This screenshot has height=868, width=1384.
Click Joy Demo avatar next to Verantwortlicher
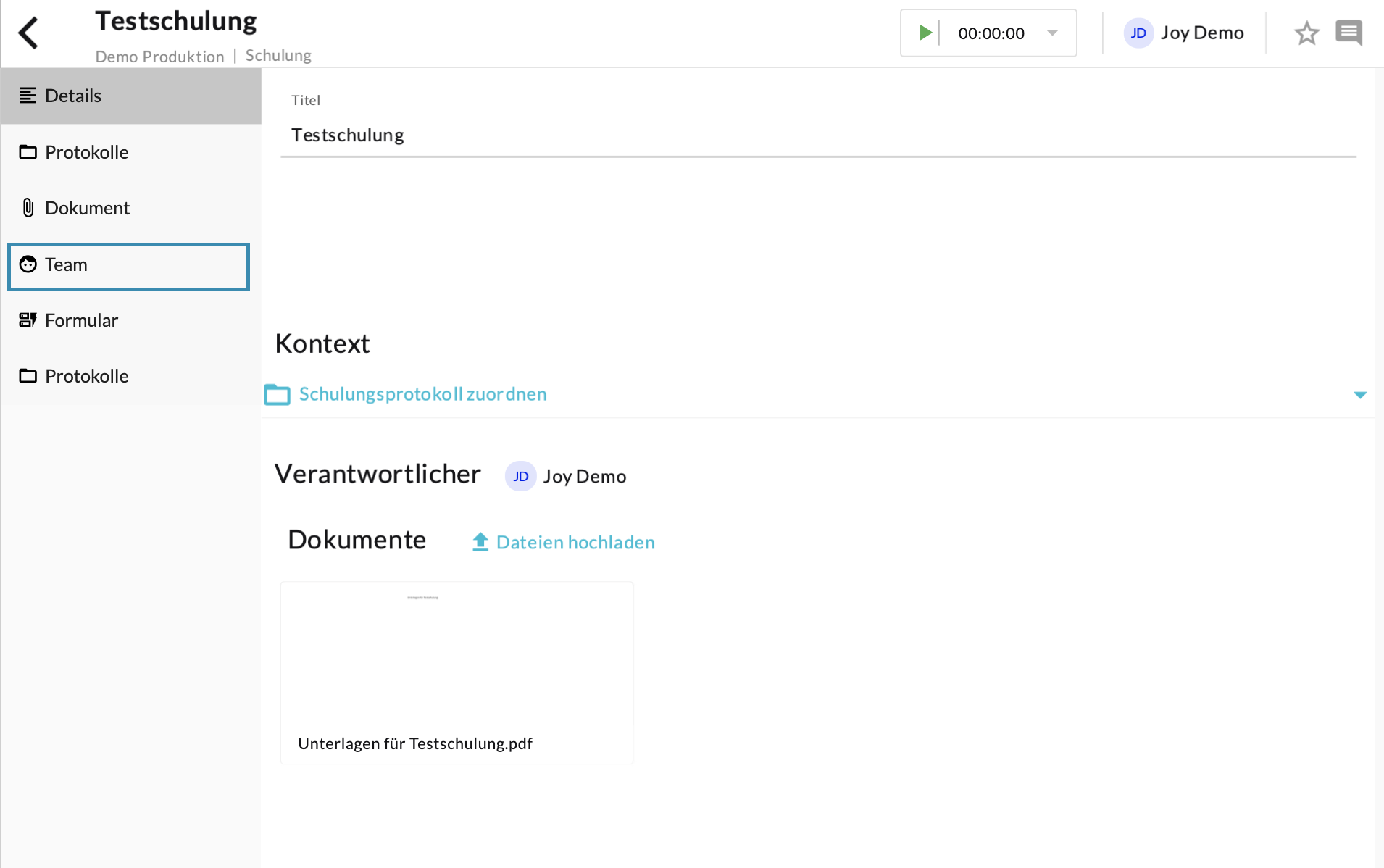pyautogui.click(x=520, y=476)
